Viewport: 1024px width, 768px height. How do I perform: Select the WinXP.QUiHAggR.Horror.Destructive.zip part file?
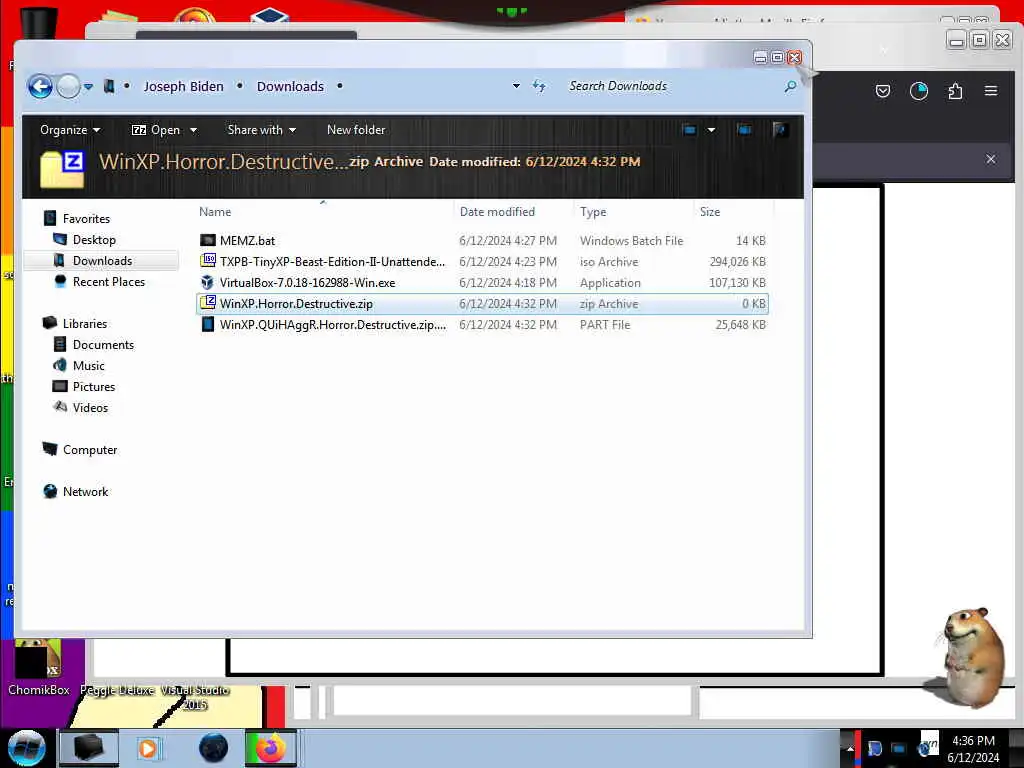click(482, 325)
